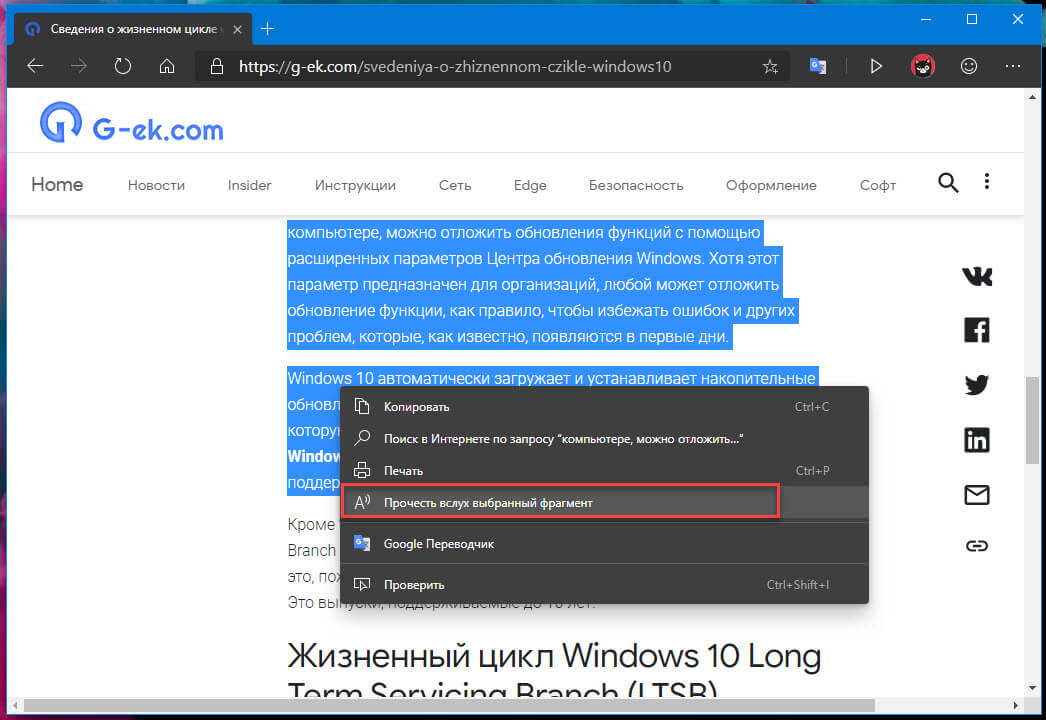Click the 'Сведения о жизненном цикле' browser tab
1046x720 pixels.
133,29
